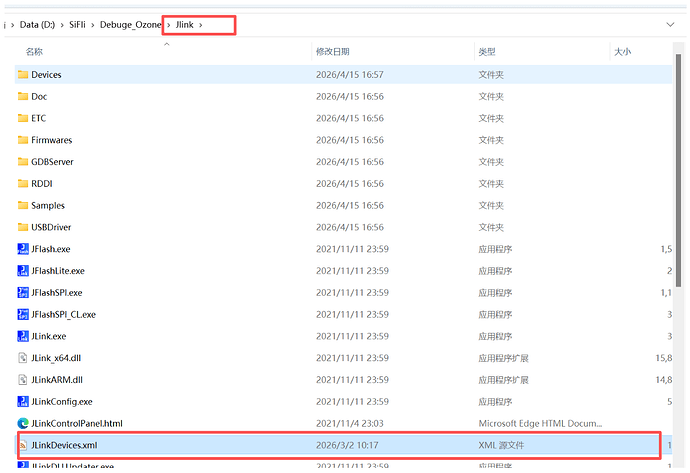Select the JFlashLite.exe file icon

click(23, 271)
